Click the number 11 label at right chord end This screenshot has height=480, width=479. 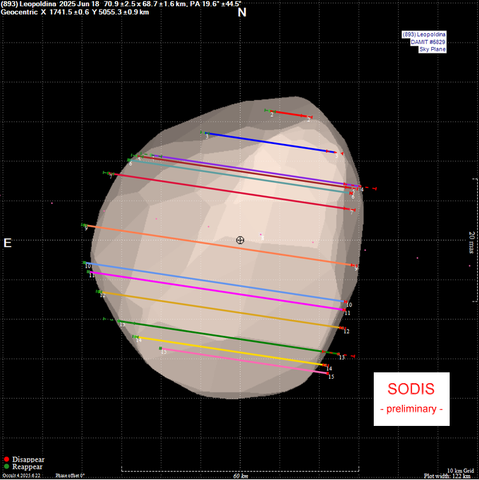tap(347, 313)
